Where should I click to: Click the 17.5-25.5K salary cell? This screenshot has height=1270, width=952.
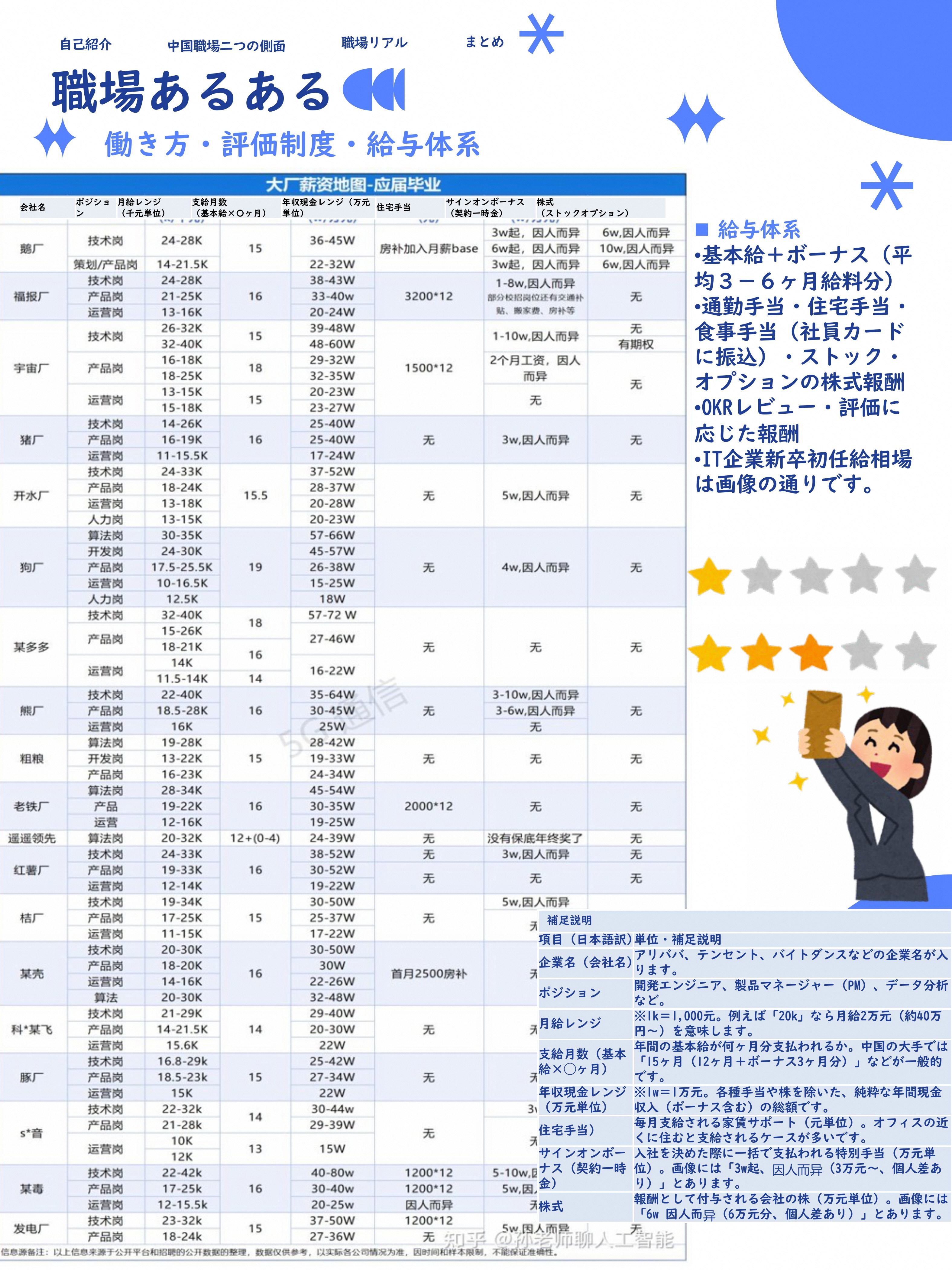182,567
